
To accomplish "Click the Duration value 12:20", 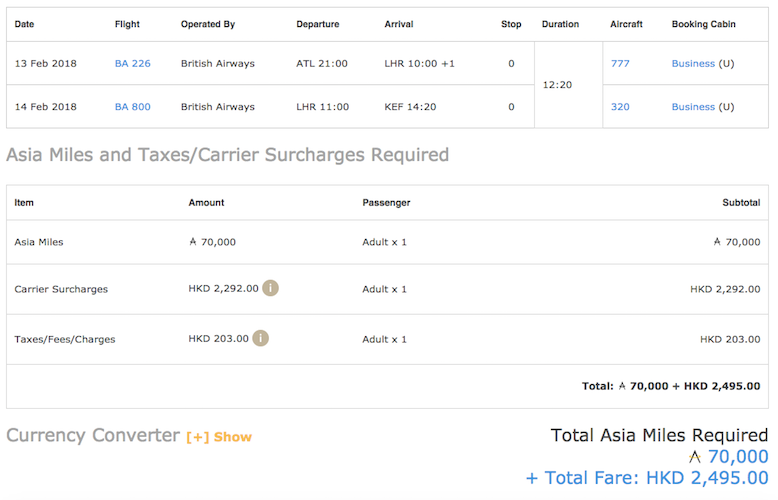I will (x=557, y=85).
